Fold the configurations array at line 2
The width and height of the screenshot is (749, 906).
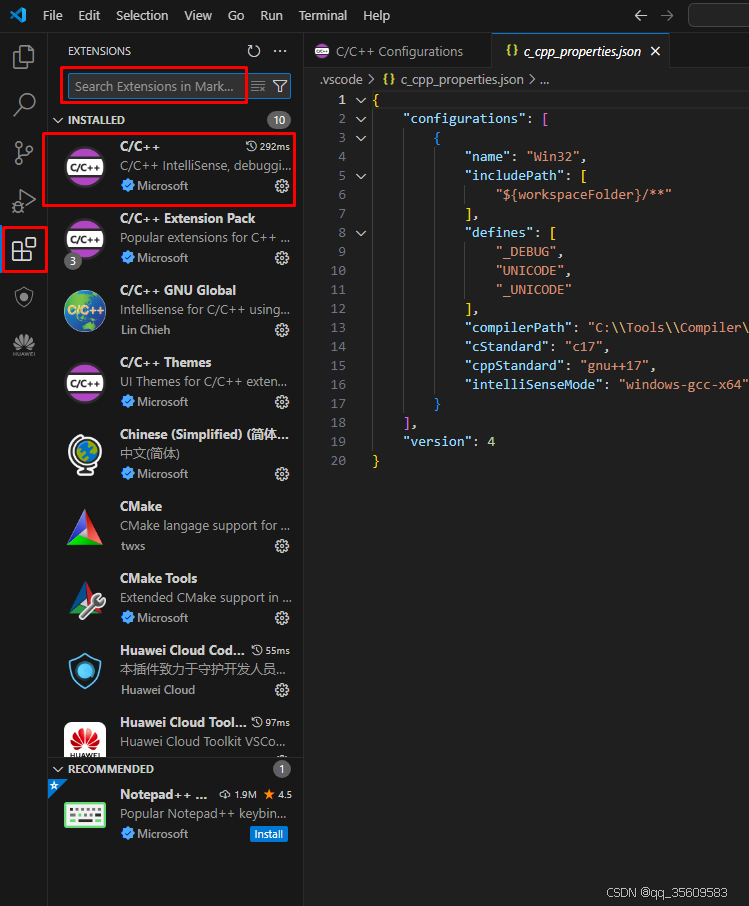click(x=361, y=119)
